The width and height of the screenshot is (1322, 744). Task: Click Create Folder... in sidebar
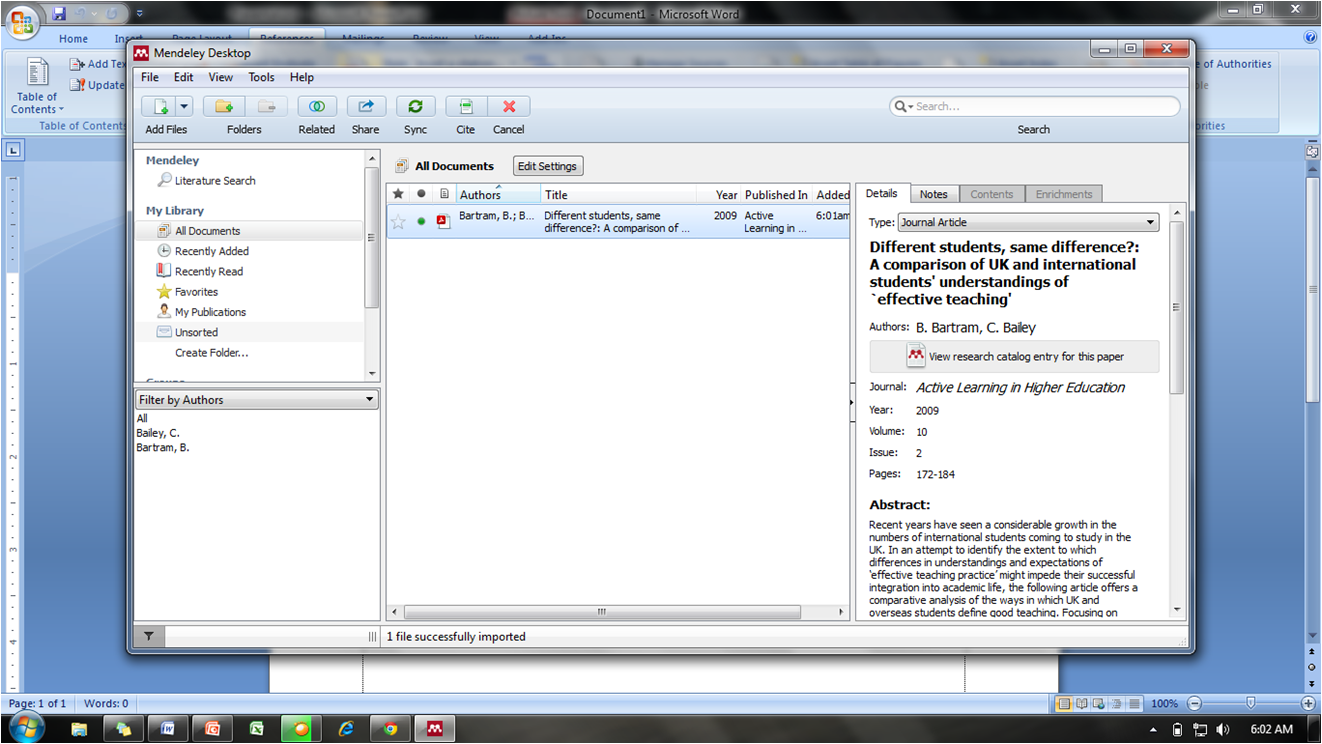pos(211,353)
